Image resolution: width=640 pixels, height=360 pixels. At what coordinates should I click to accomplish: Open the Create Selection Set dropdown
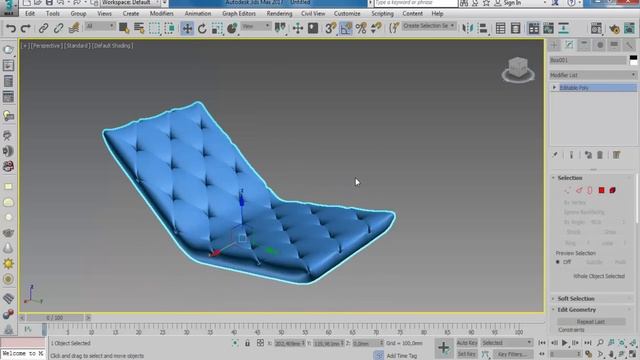[429, 26]
